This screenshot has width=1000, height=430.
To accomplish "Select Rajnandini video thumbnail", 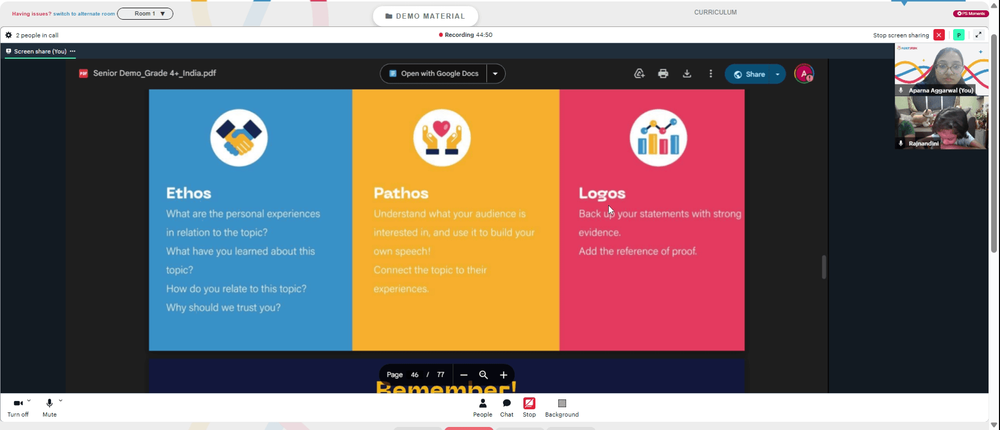I will [x=941, y=122].
